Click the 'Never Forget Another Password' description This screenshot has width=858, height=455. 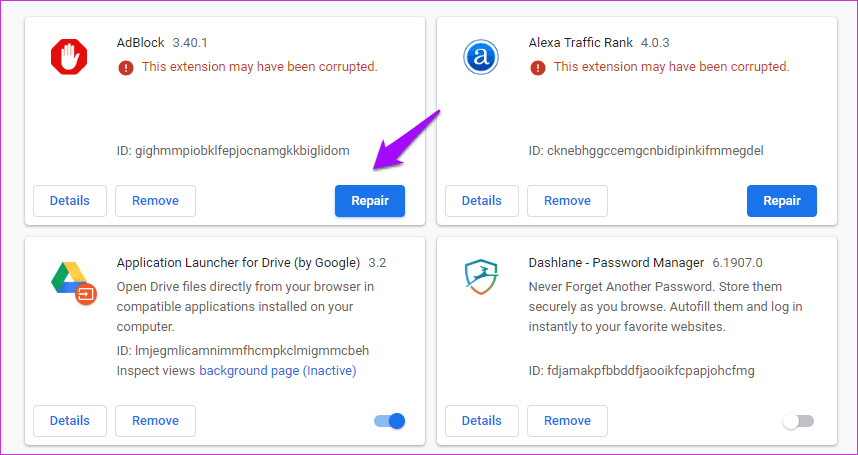(665, 307)
